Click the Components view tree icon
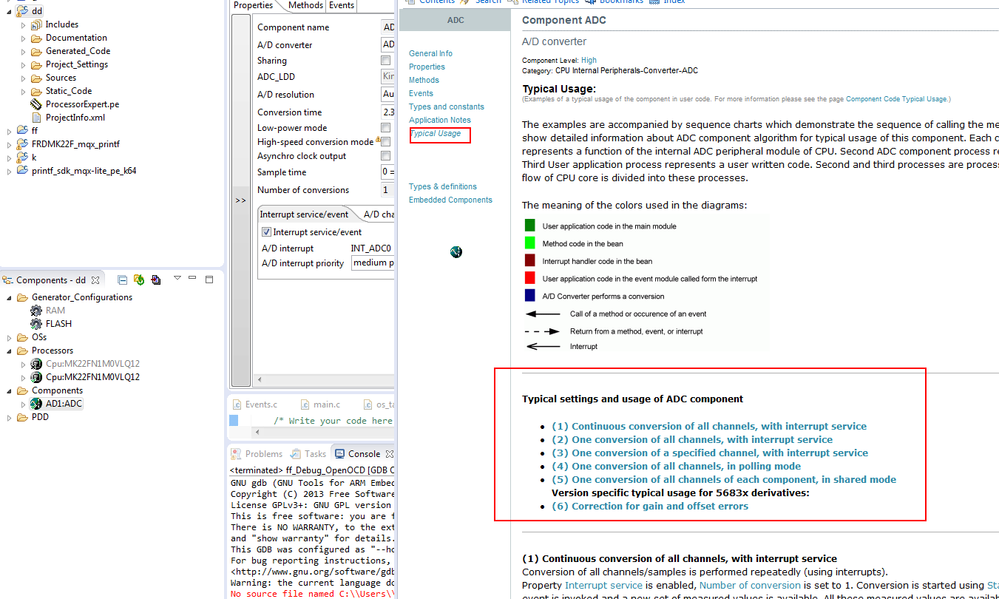 (x=8, y=280)
